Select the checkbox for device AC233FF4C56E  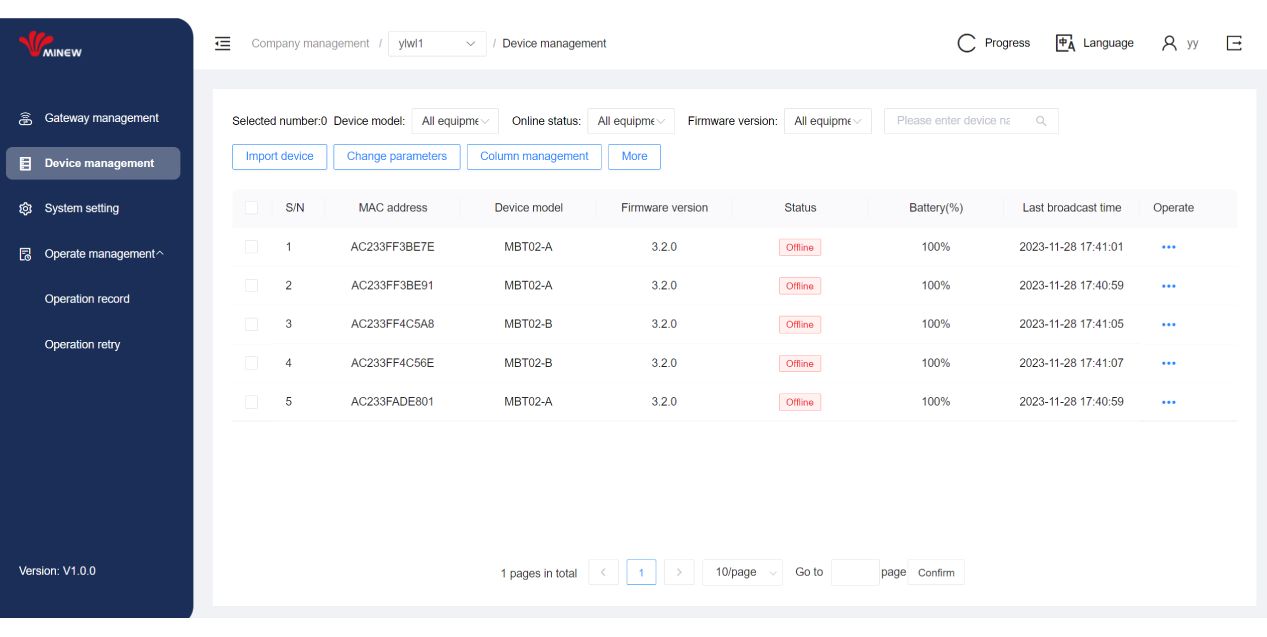(251, 363)
